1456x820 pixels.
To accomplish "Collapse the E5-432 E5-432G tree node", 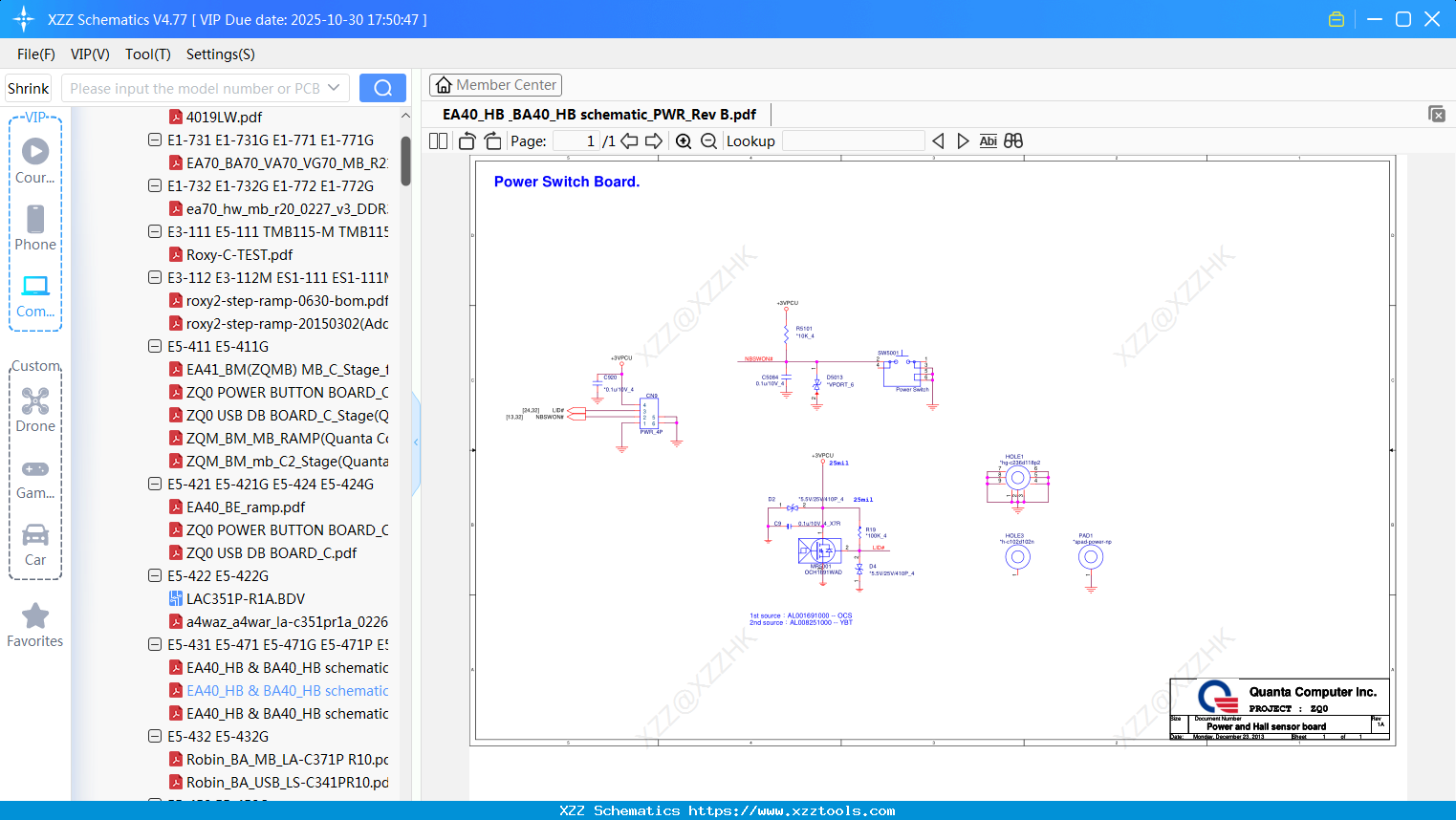I will (x=155, y=736).
